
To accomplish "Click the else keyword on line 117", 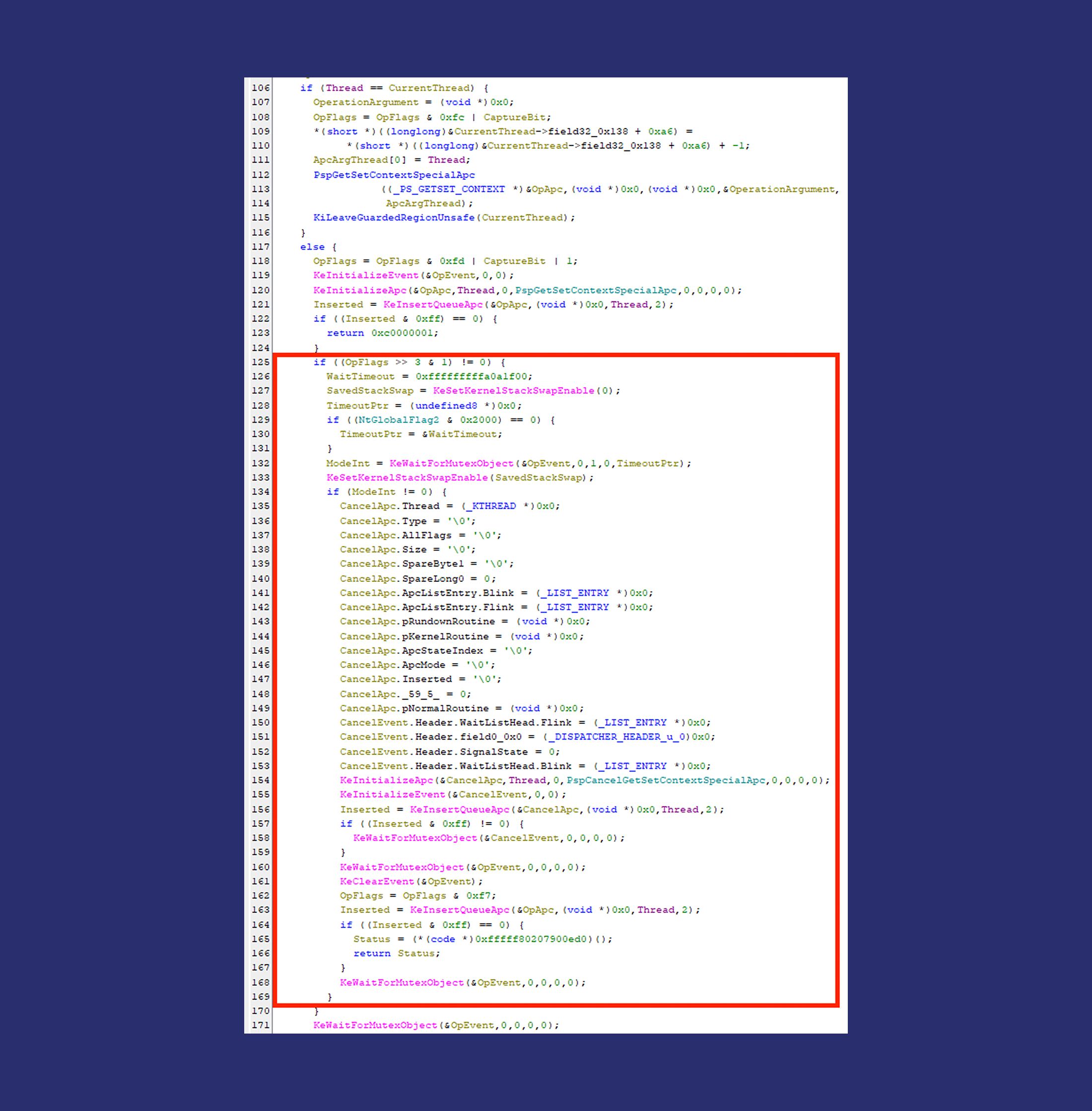I will click(312, 247).
